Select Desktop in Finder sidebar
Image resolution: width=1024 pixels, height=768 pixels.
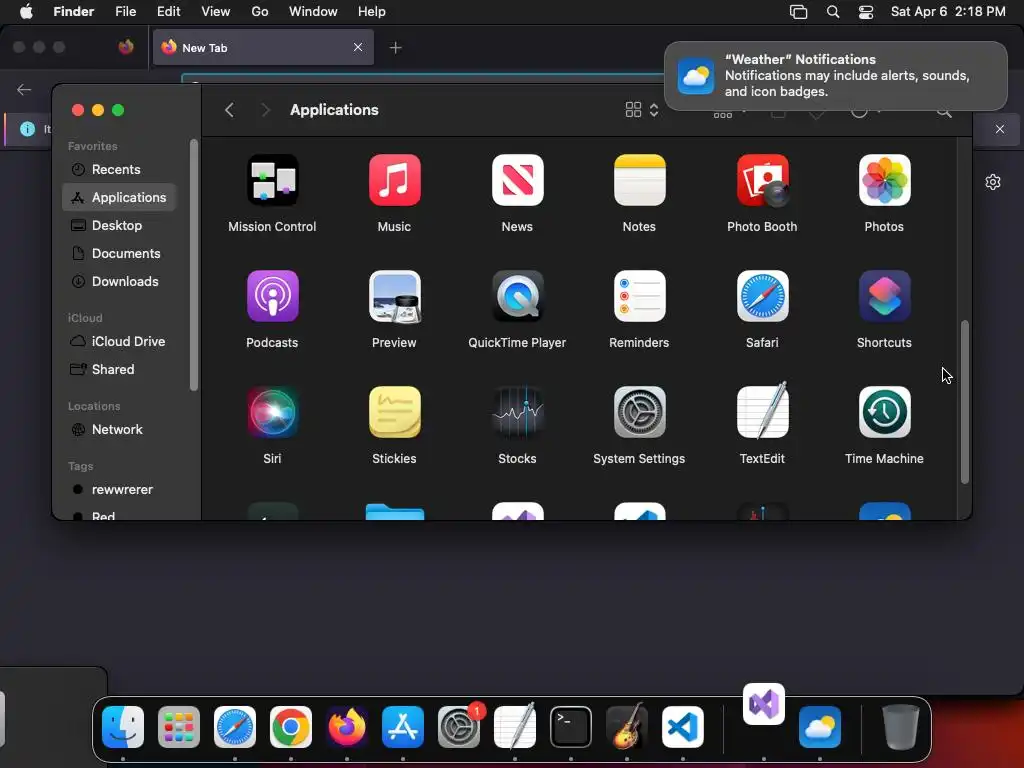coord(120,225)
